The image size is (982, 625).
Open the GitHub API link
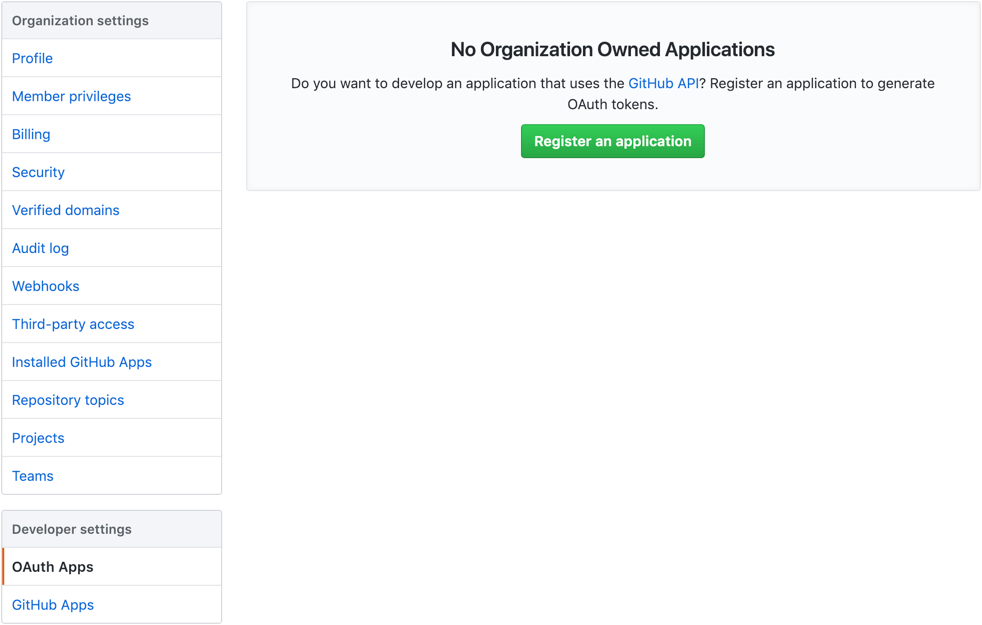pyautogui.click(x=664, y=83)
